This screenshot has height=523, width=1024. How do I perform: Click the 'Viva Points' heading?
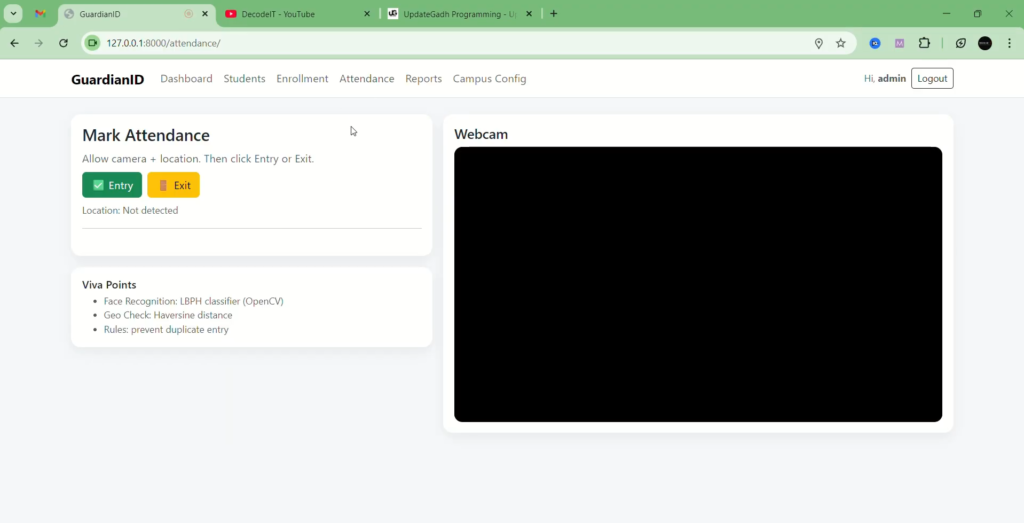tap(109, 285)
